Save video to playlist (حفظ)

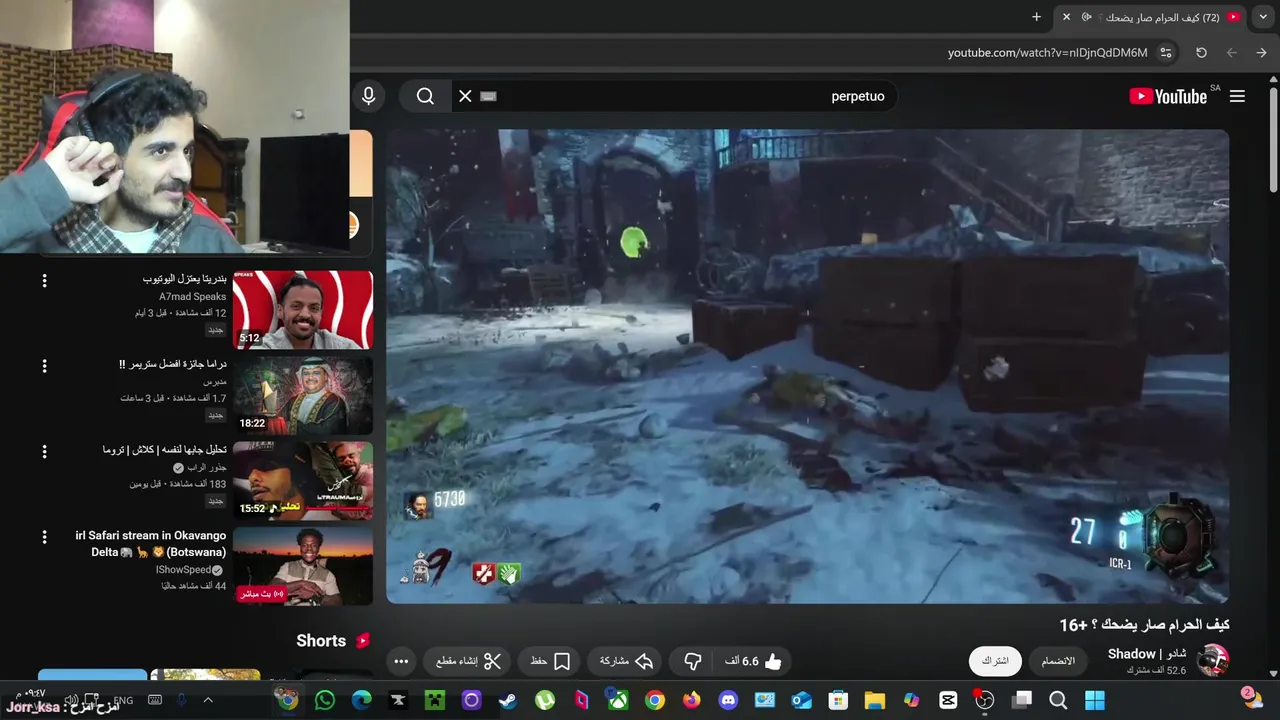tap(550, 661)
